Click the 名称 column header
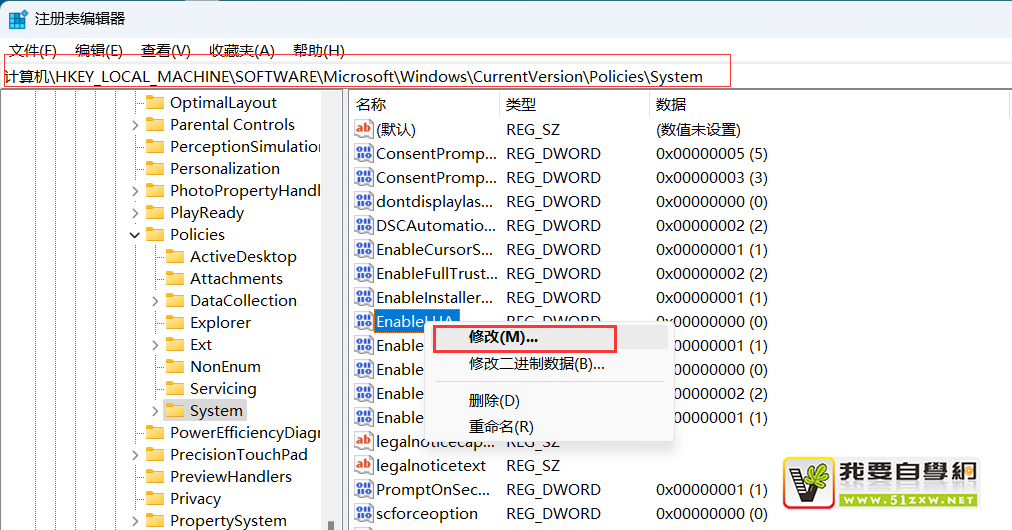 (x=371, y=104)
